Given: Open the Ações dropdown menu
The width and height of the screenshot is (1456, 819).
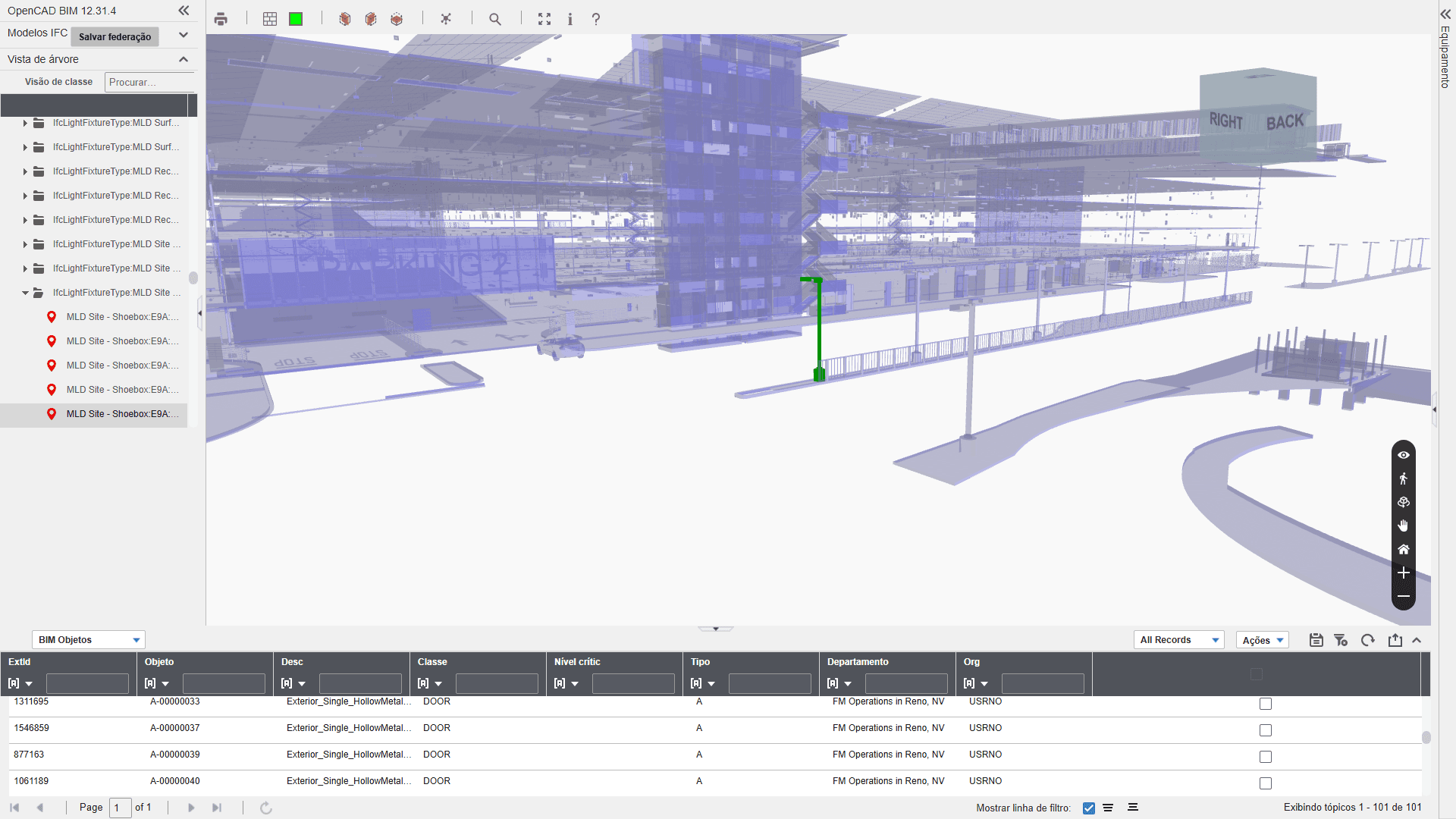Looking at the screenshot, I should point(1263,640).
